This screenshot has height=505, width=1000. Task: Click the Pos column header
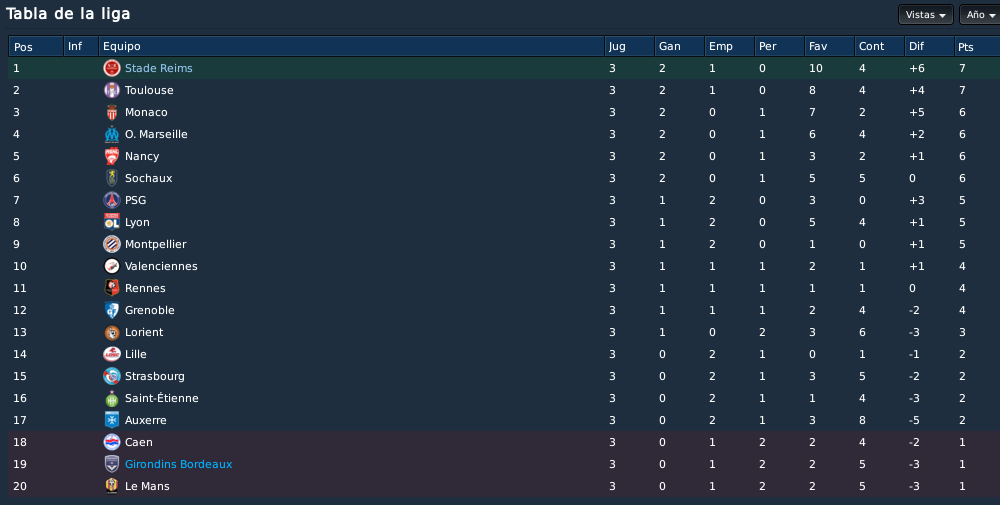36,47
